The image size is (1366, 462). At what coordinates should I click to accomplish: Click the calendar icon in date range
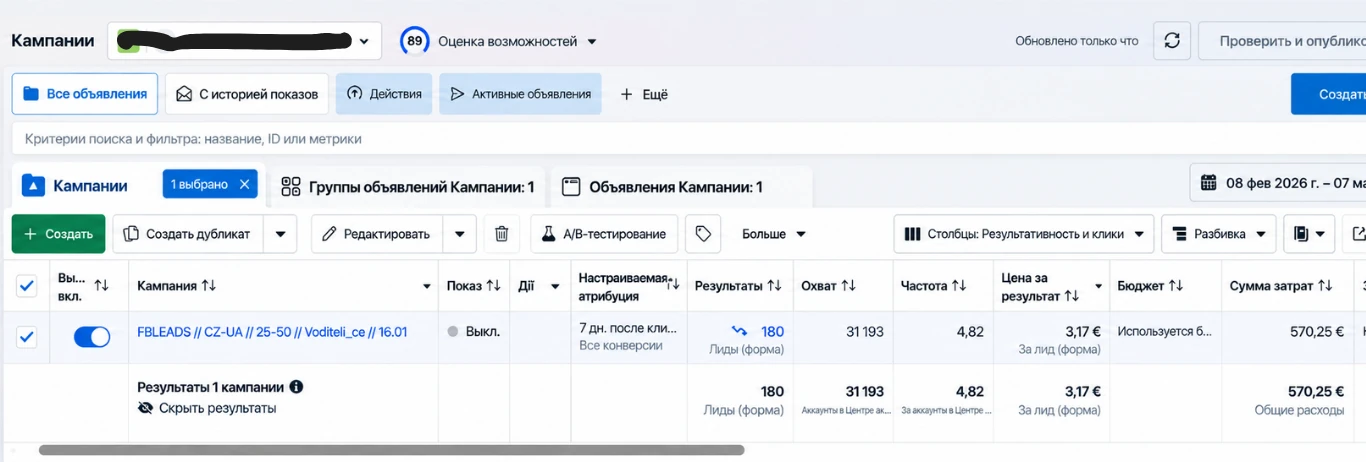pyautogui.click(x=1208, y=183)
